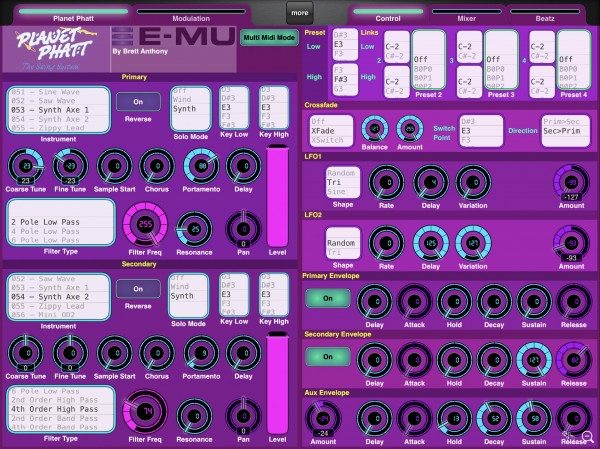The image size is (600, 449).
Task: Switch to the Planet Phatt tab
Action: click(x=73, y=15)
